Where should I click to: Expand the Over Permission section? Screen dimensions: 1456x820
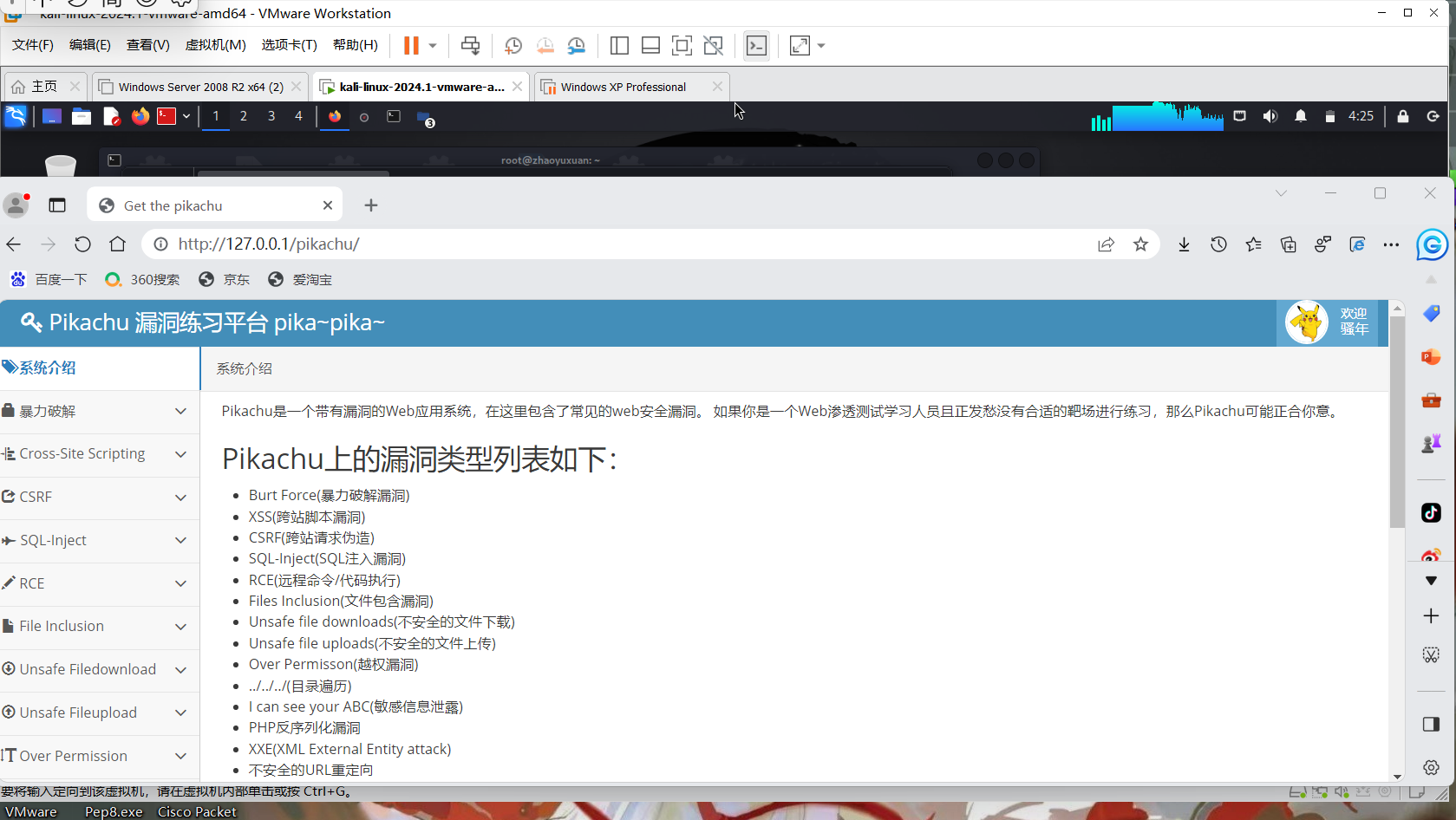tap(100, 757)
